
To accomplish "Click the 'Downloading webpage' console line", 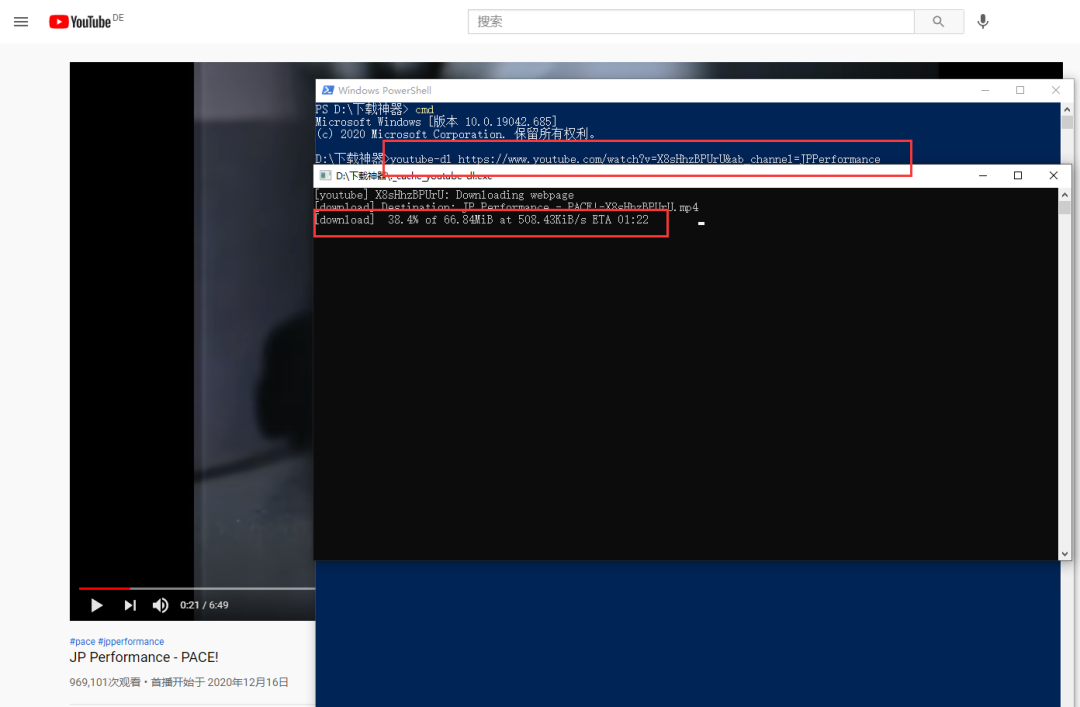I will [x=444, y=195].
